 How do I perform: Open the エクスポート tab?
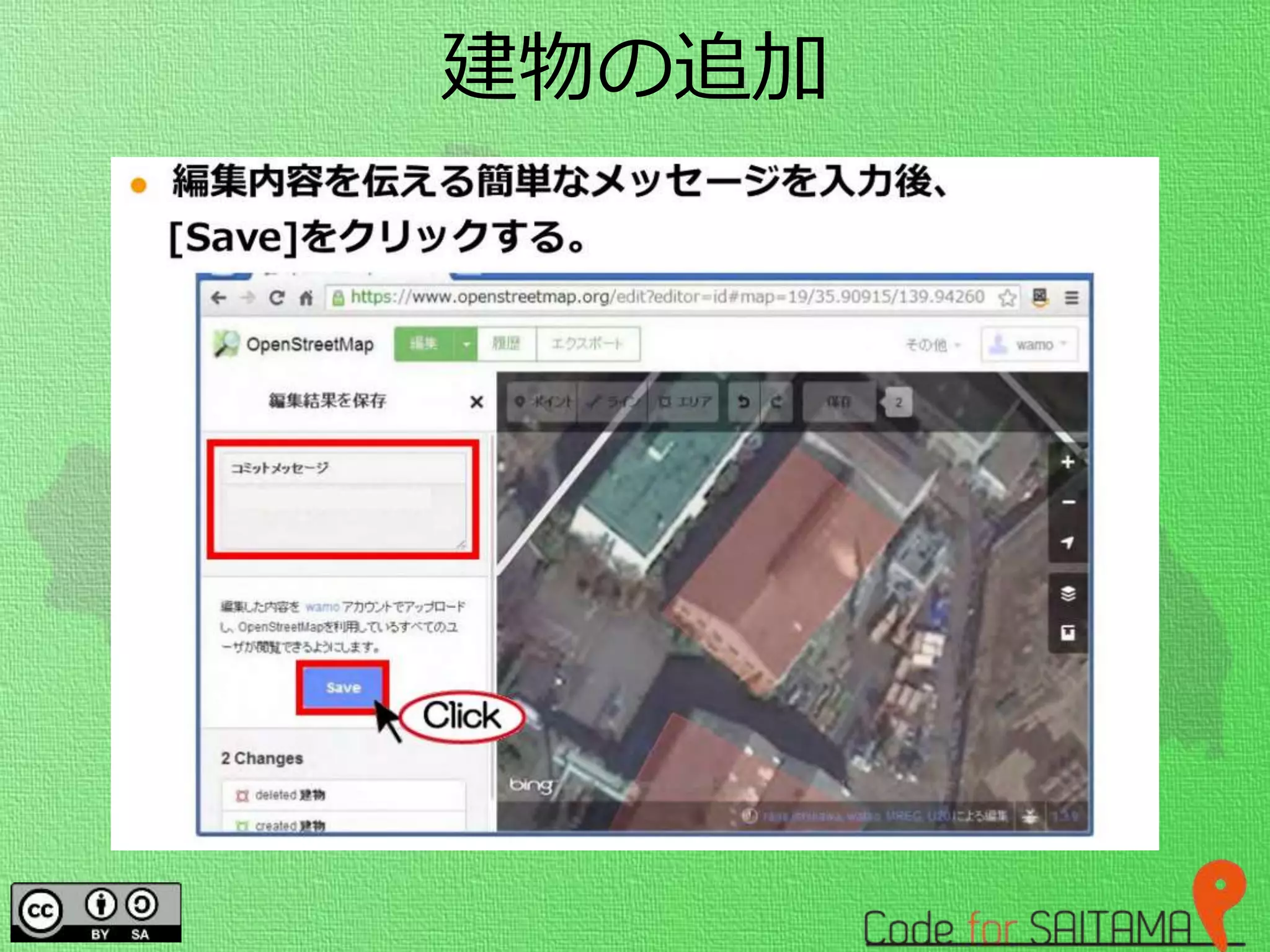click(x=587, y=344)
